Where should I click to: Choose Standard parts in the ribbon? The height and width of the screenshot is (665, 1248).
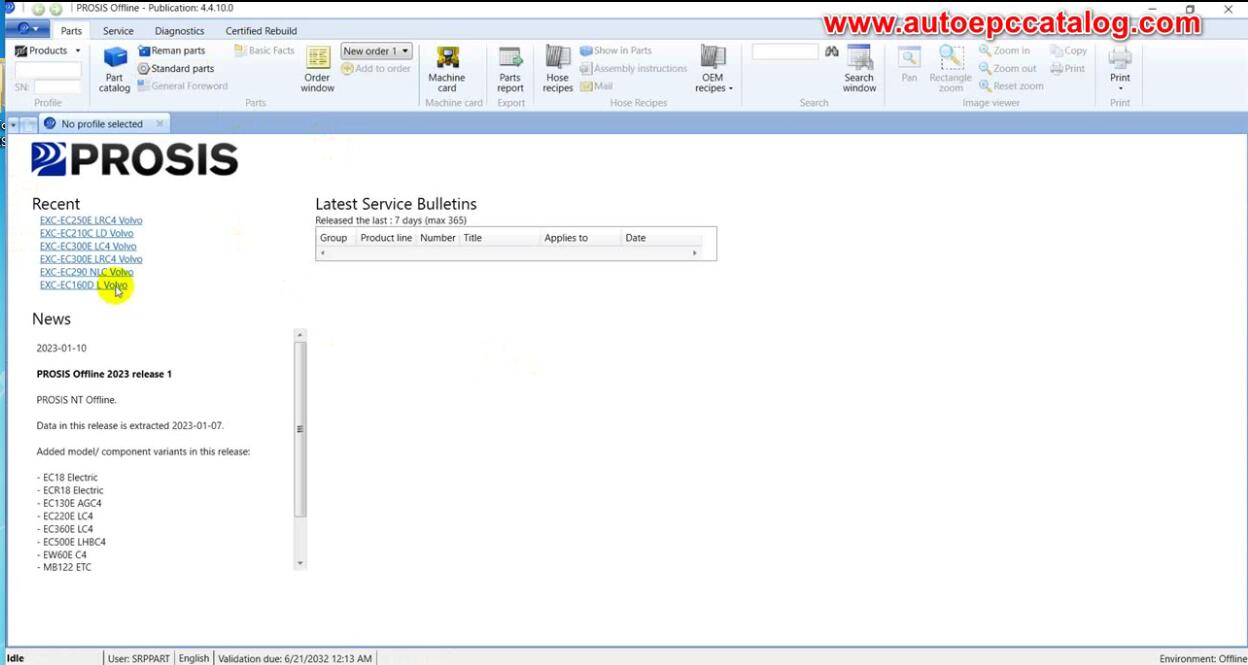(176, 69)
